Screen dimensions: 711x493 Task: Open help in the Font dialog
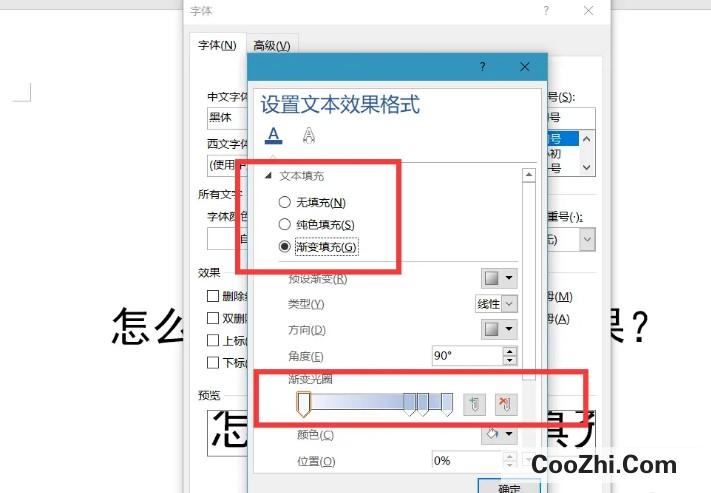(x=546, y=10)
